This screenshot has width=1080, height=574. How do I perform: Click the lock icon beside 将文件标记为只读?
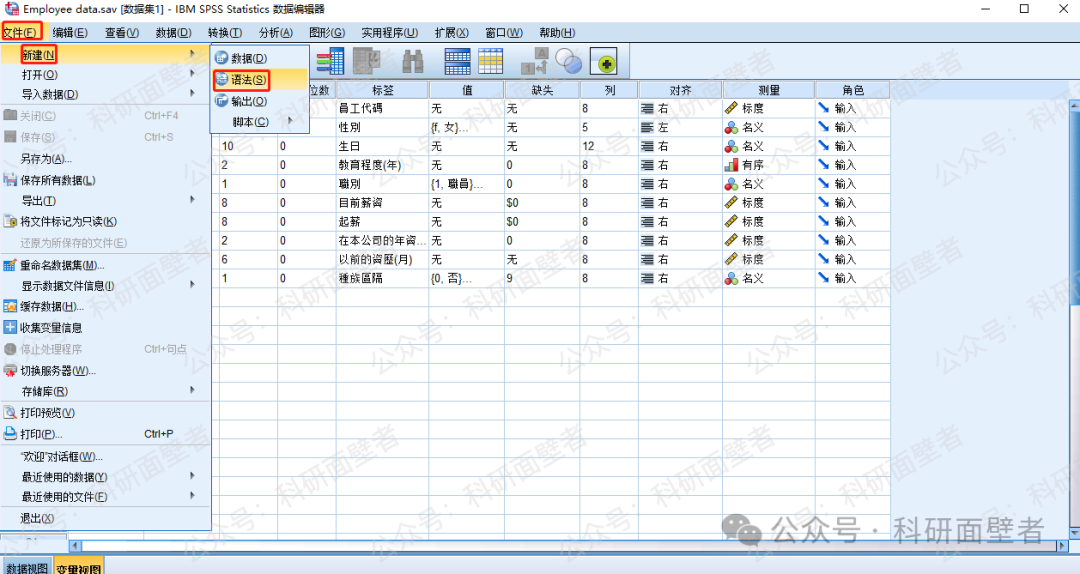(10, 221)
